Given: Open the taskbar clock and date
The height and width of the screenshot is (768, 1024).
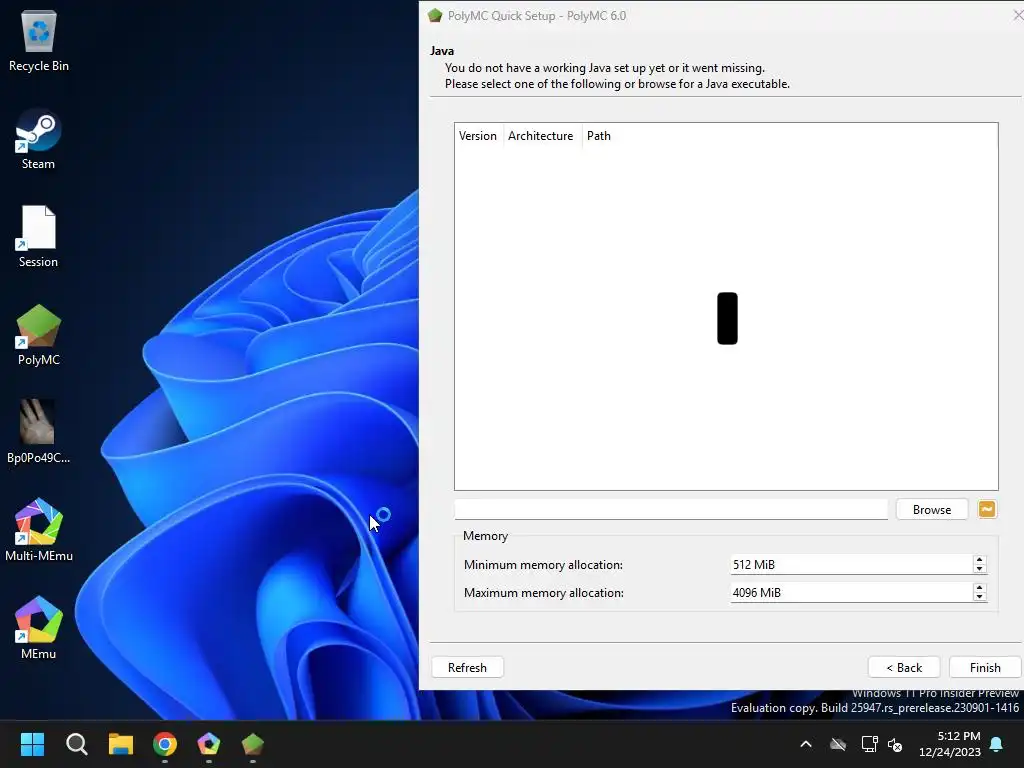Looking at the screenshot, I should pos(950,744).
